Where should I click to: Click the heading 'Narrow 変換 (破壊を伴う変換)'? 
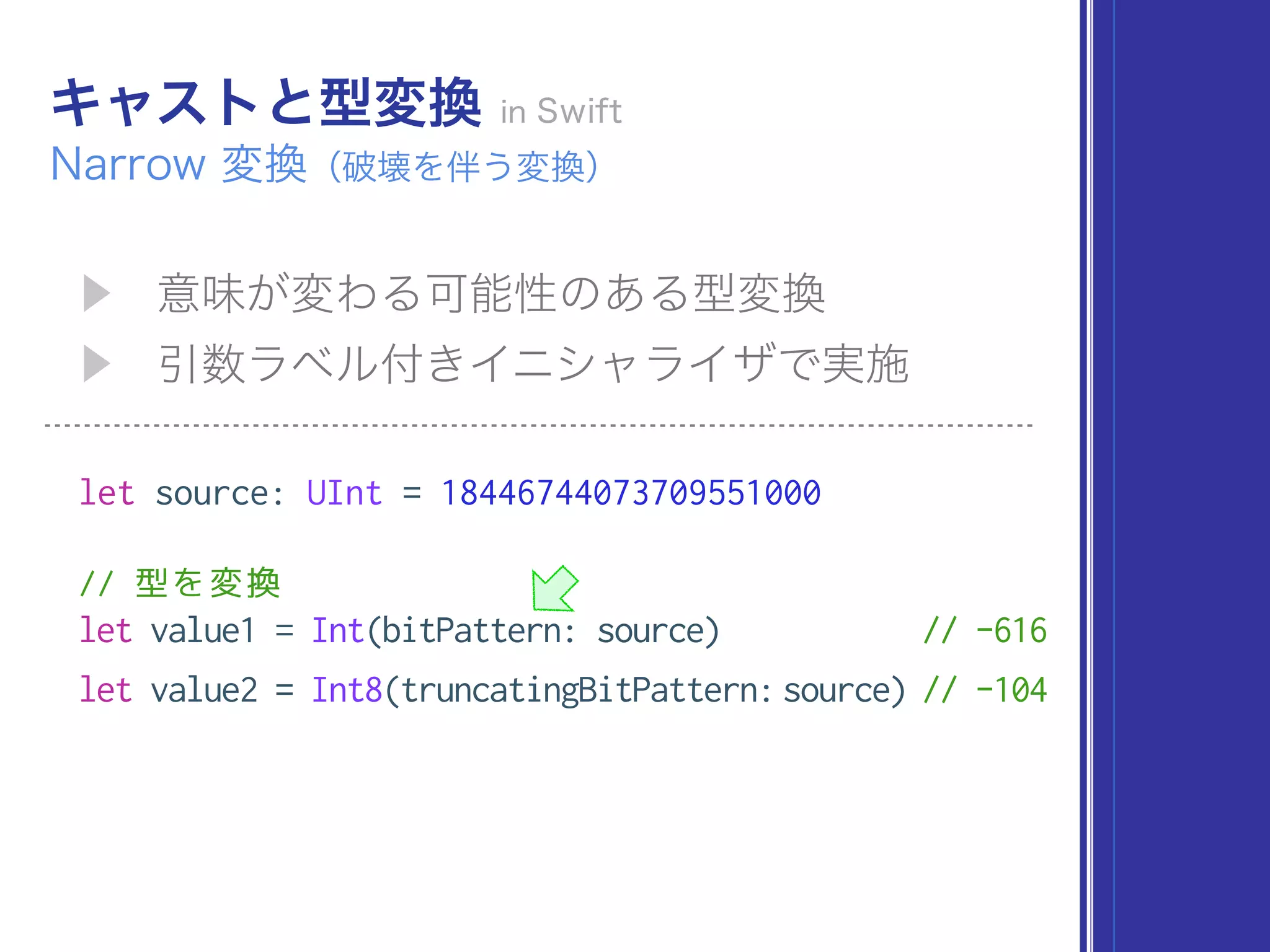324,165
